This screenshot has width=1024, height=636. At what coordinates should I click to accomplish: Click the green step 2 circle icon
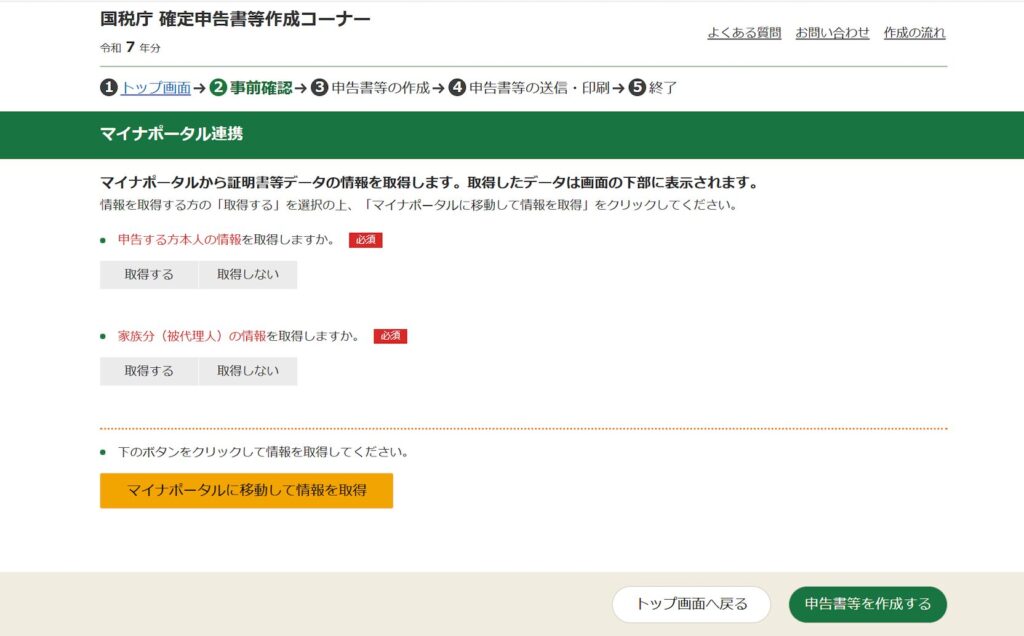[x=218, y=88]
